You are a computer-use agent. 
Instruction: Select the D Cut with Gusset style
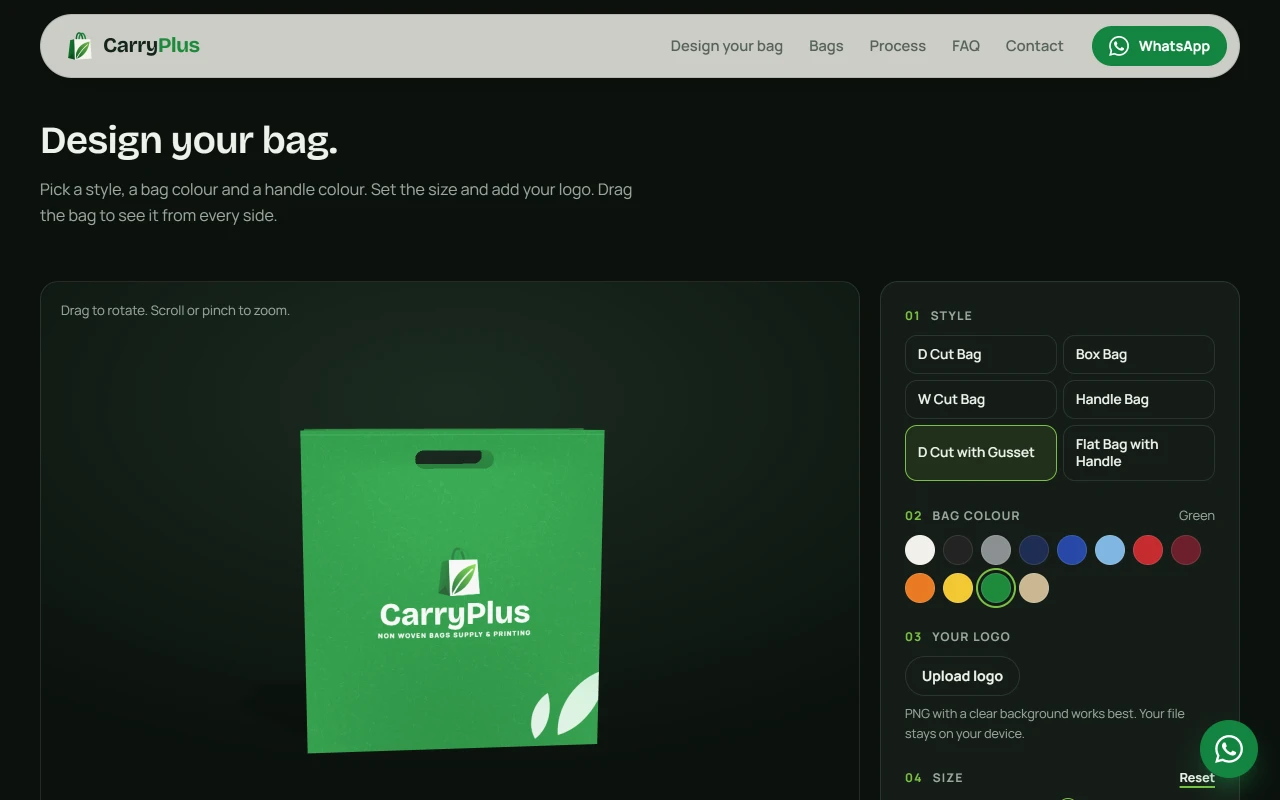pyautogui.click(x=981, y=453)
